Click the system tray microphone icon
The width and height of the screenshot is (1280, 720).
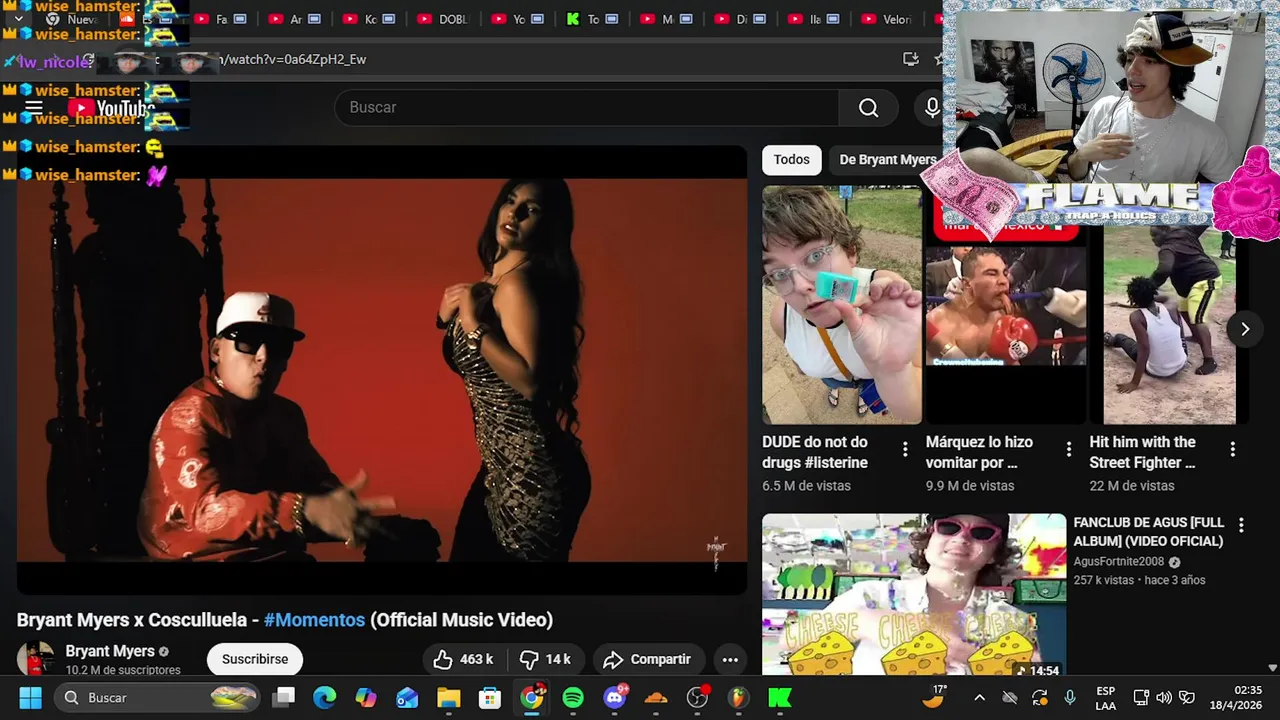click(x=1070, y=697)
